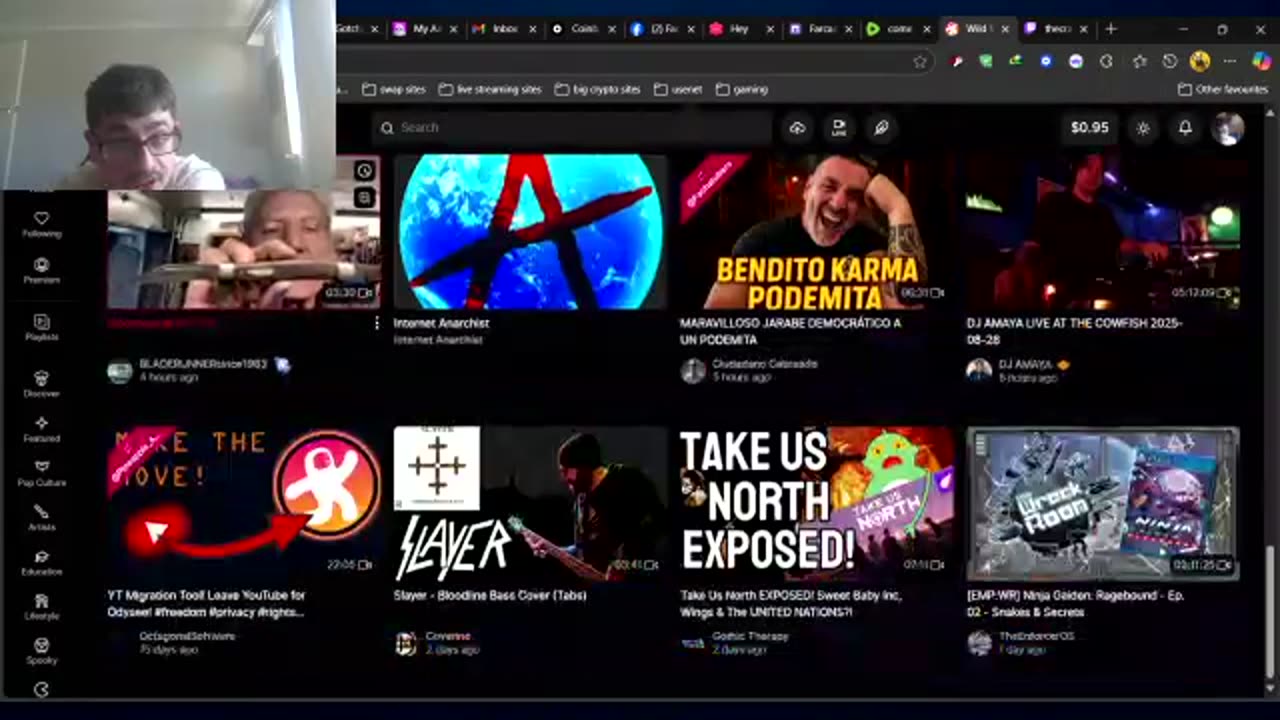Open the wallet balance $0.95

point(1089,128)
